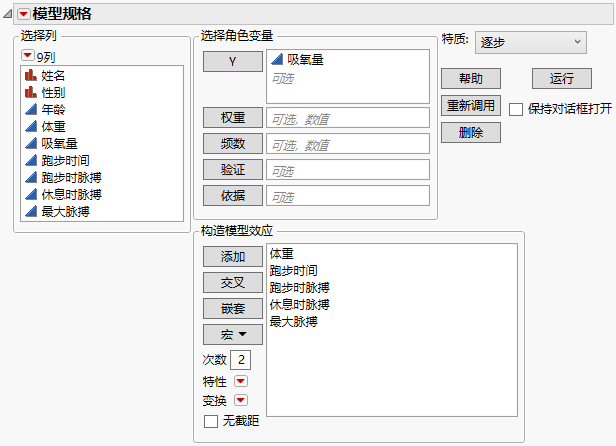The image size is (616, 446).
Task: Select 跑步时脉搏 in the model effects list
Action: coord(299,287)
